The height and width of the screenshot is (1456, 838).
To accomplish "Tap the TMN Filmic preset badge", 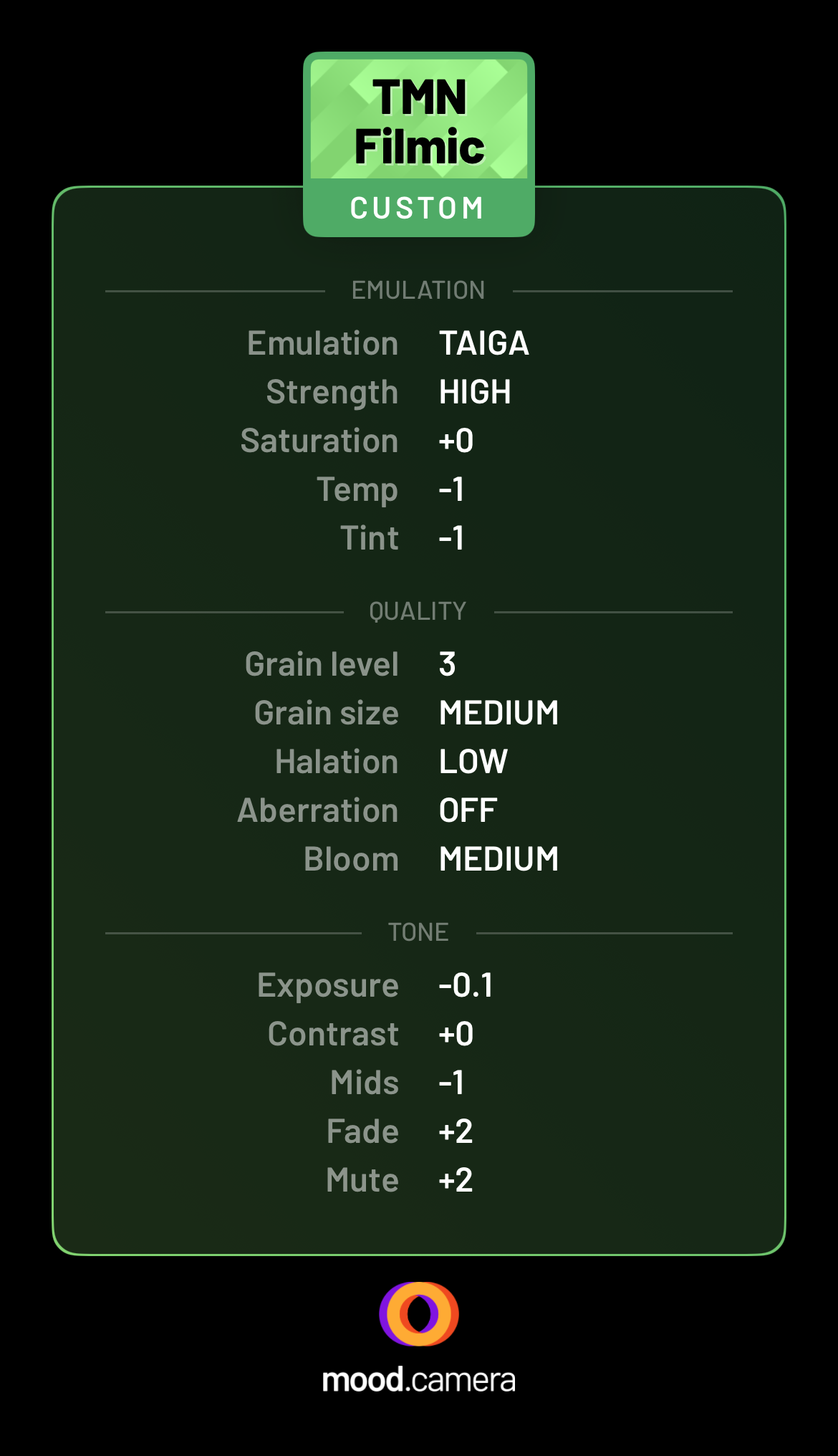I will pyautogui.click(x=419, y=144).
